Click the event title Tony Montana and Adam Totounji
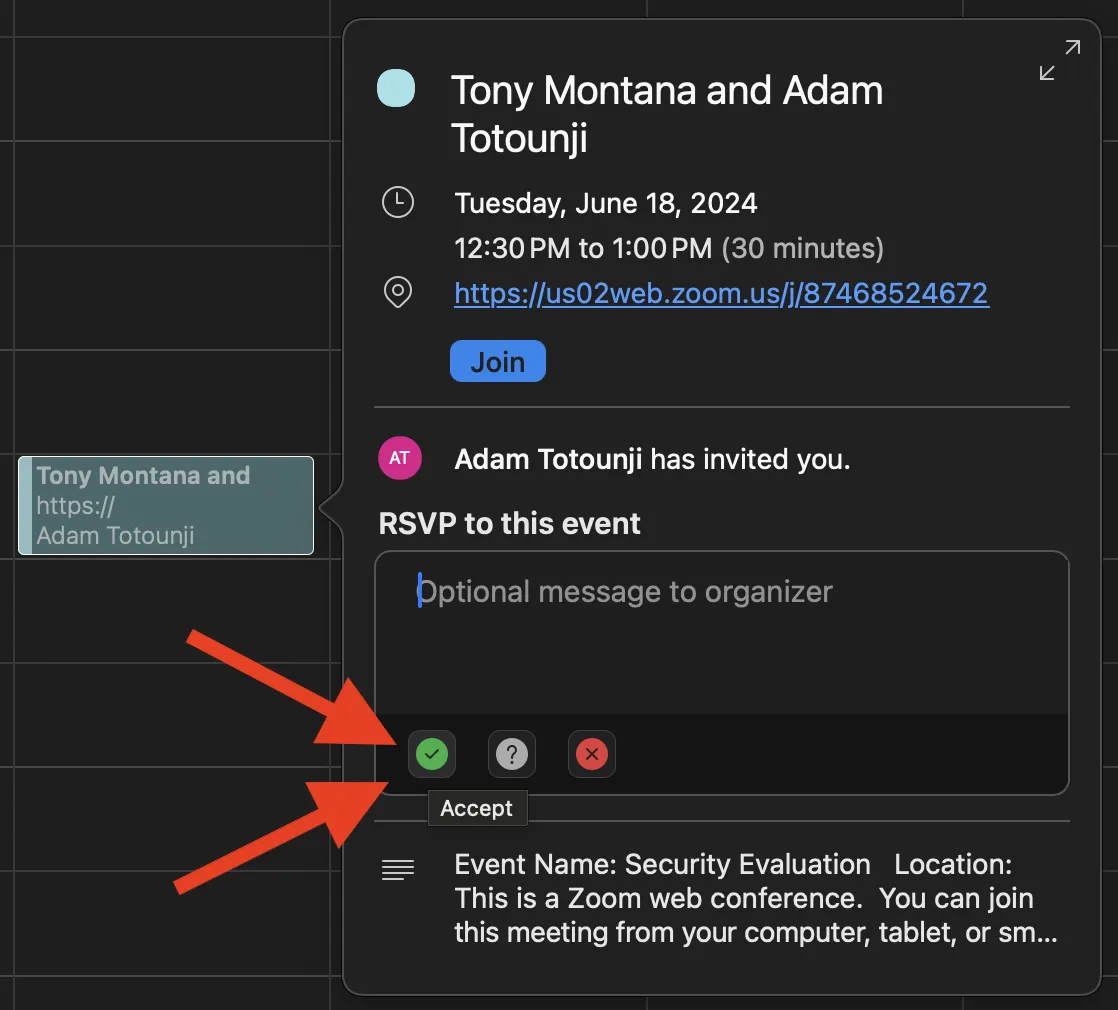This screenshot has height=1010, width=1118. 666,114
